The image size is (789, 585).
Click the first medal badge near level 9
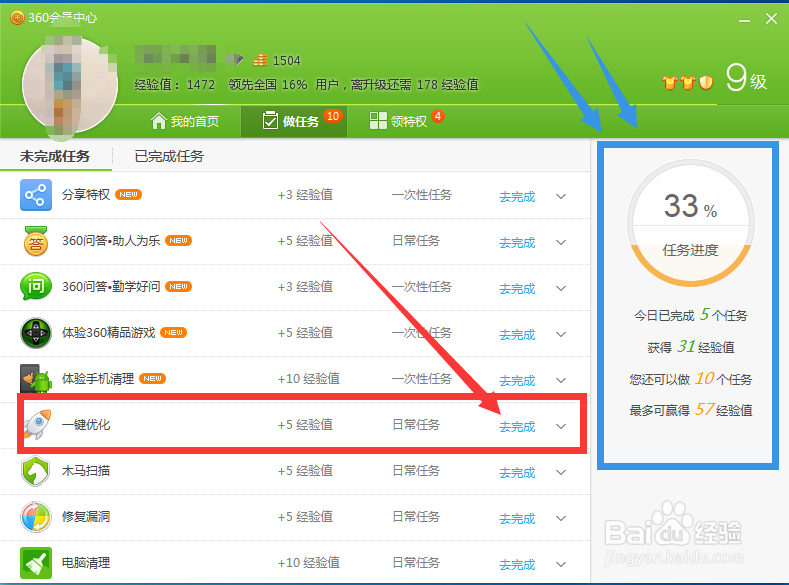[x=670, y=83]
